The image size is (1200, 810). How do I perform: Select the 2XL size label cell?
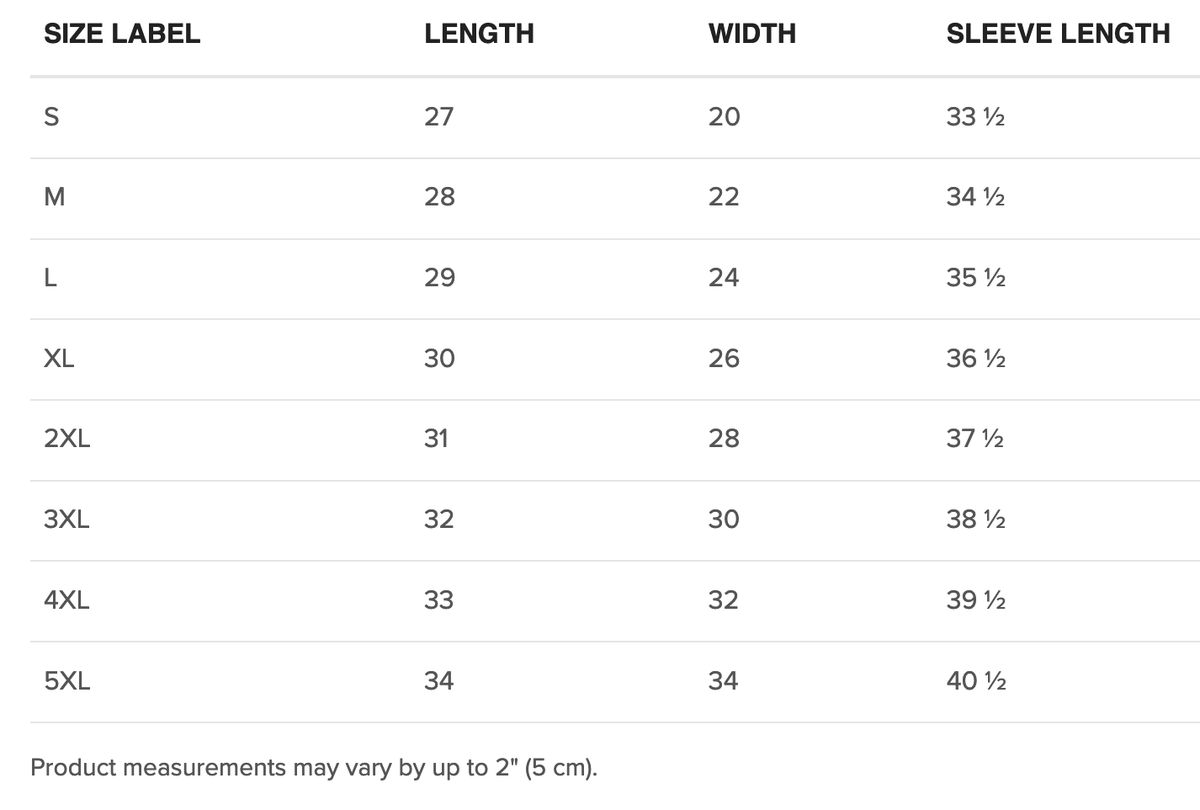click(x=67, y=439)
